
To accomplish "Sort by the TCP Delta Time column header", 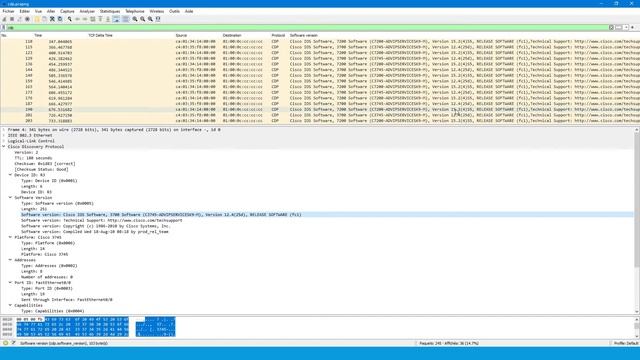I will point(100,36).
